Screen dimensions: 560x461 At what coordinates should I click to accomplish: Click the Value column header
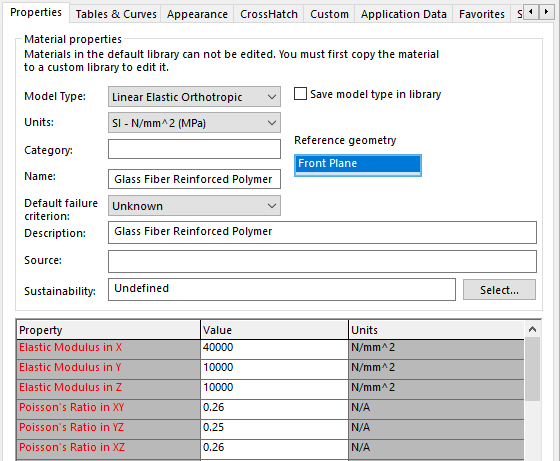274,330
